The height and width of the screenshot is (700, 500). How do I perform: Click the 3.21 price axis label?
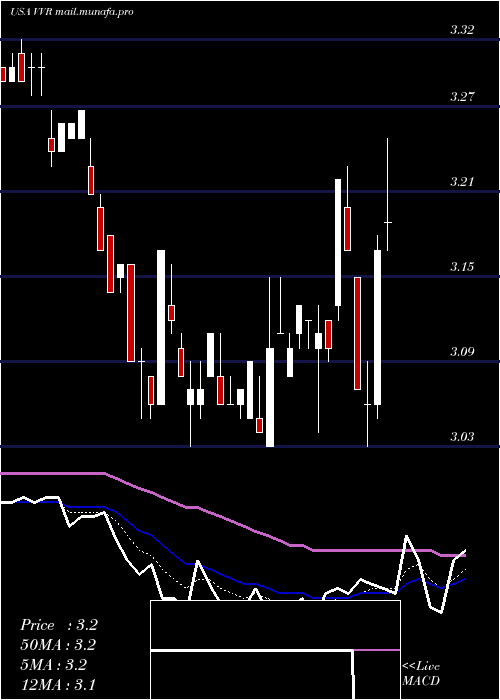(x=462, y=182)
